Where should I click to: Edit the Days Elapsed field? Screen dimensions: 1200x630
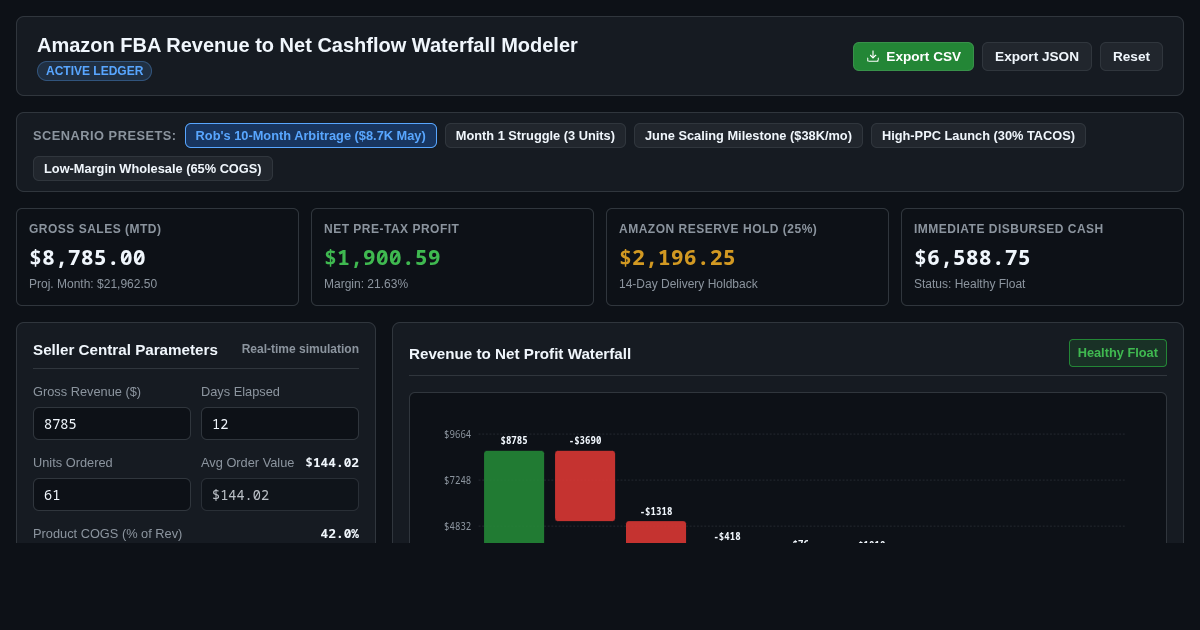coord(280,424)
